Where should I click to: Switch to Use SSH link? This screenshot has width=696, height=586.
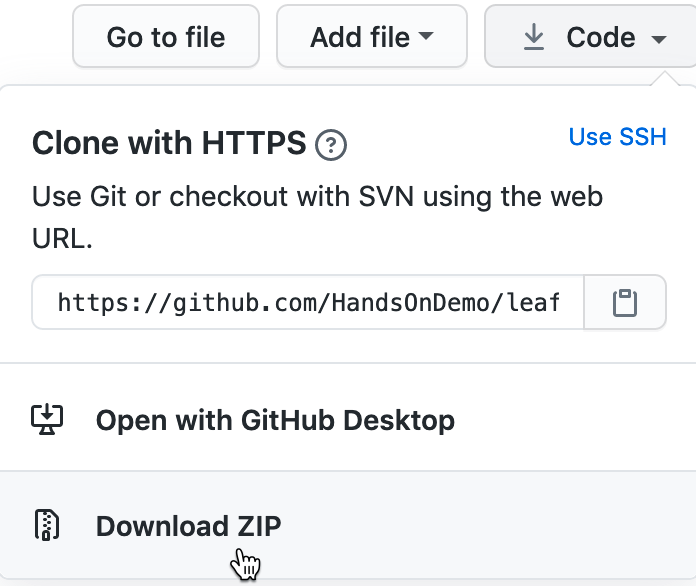[617, 136]
